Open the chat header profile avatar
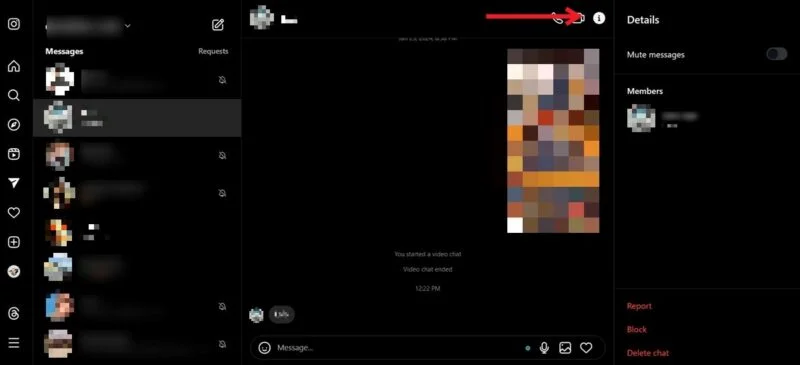Viewport: 800px width, 365px height. (x=262, y=18)
